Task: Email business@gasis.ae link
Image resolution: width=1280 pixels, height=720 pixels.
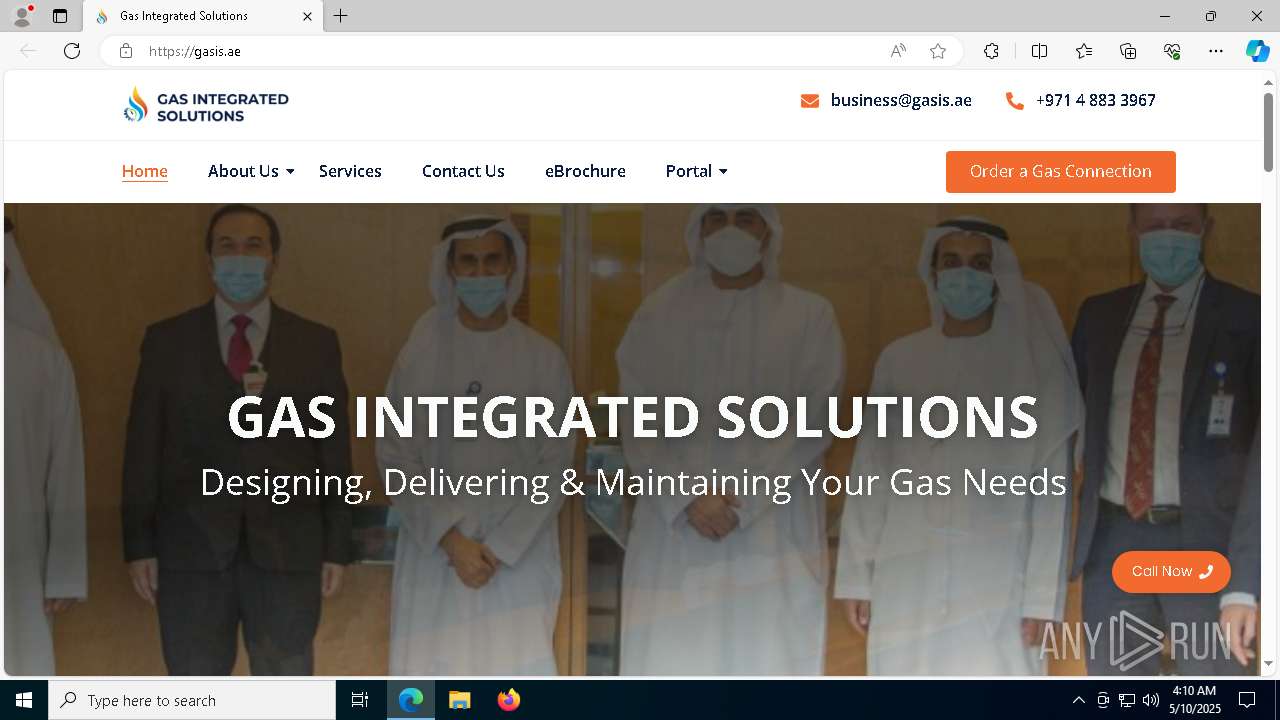Action: [901, 100]
